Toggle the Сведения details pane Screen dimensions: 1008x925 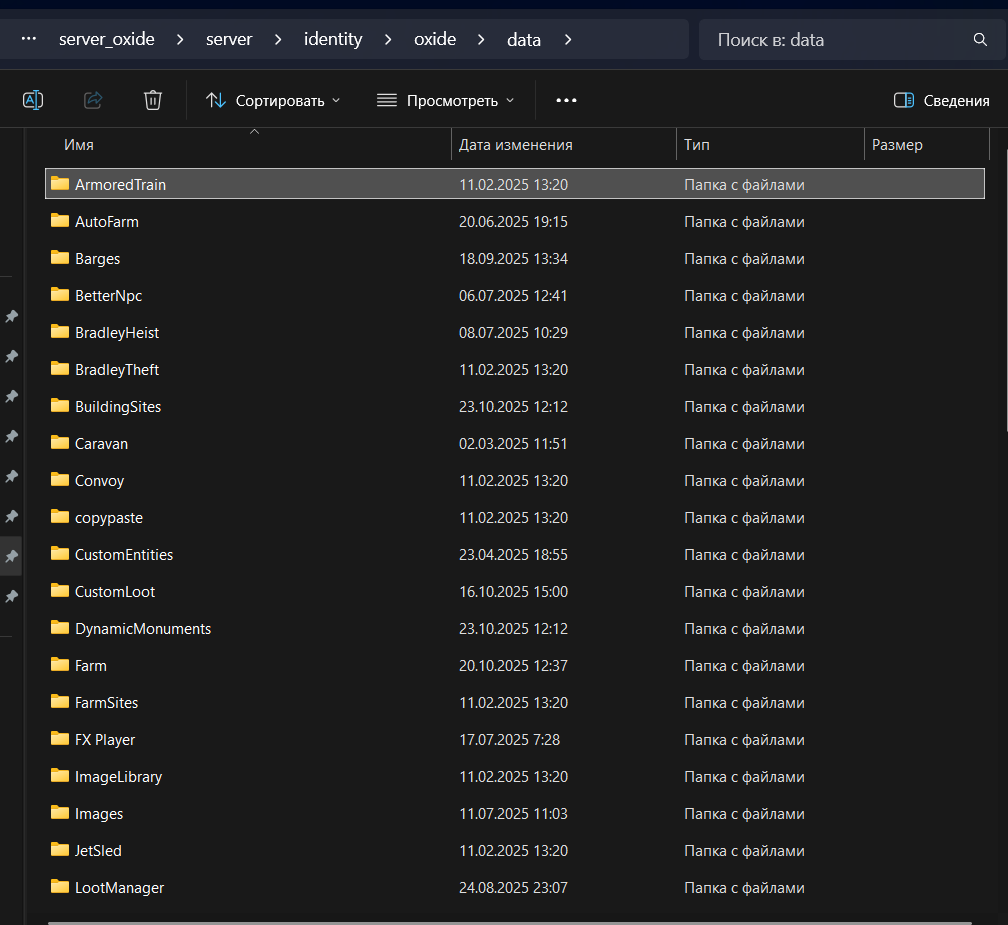(941, 100)
